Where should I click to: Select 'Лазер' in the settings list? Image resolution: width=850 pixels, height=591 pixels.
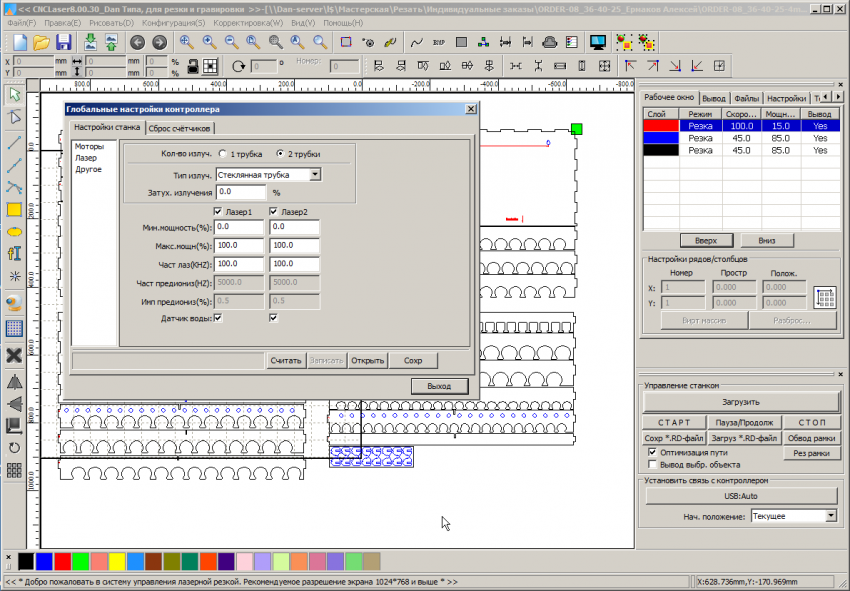[x=86, y=158]
